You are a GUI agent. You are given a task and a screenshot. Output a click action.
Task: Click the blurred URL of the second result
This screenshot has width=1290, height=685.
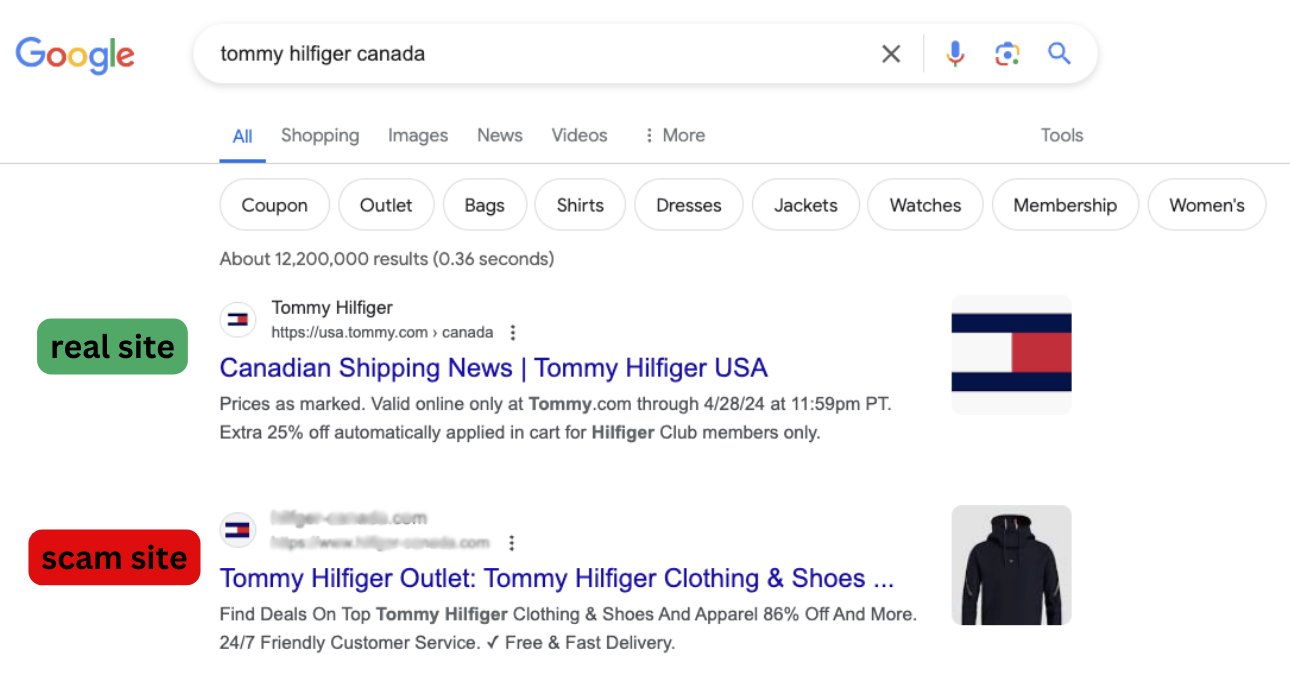pos(380,543)
